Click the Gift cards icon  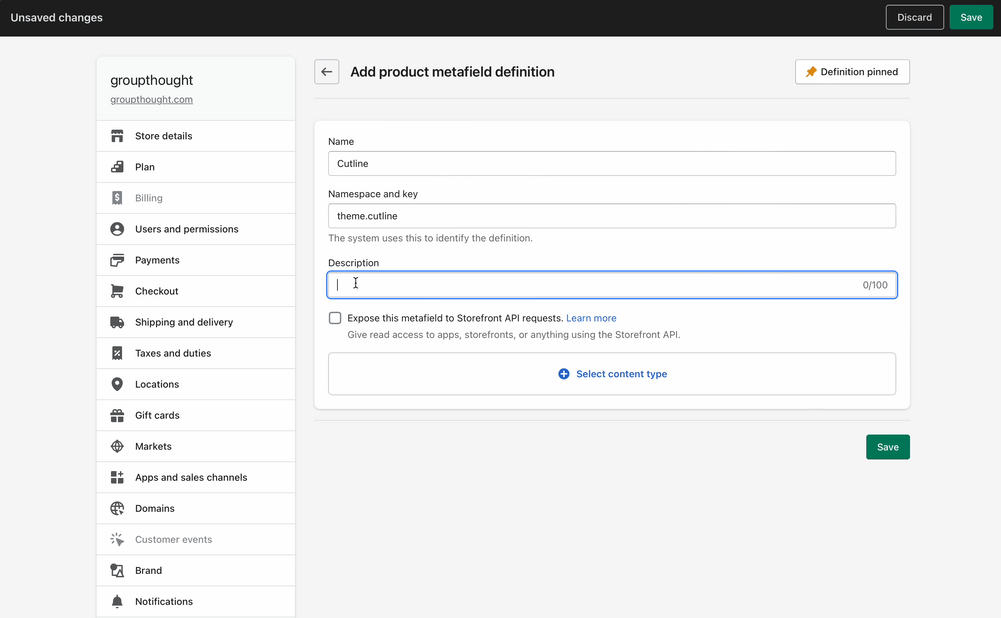point(117,415)
